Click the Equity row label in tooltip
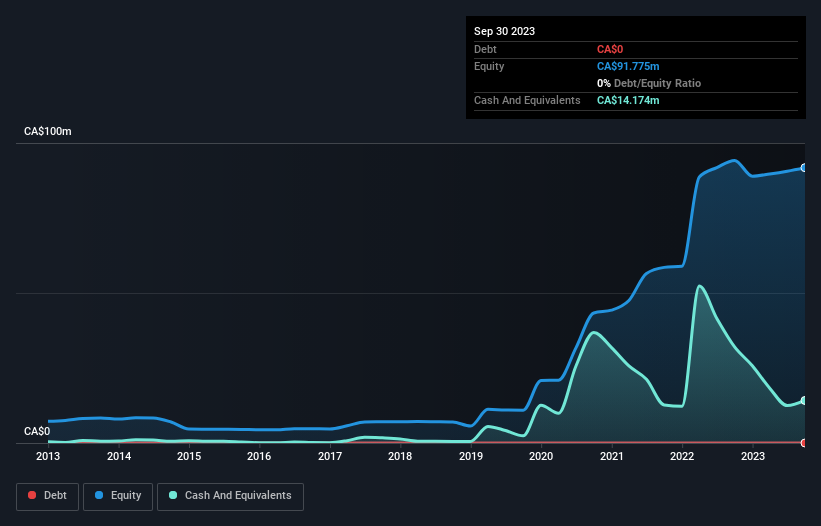This screenshot has width=821, height=526. coord(489,66)
